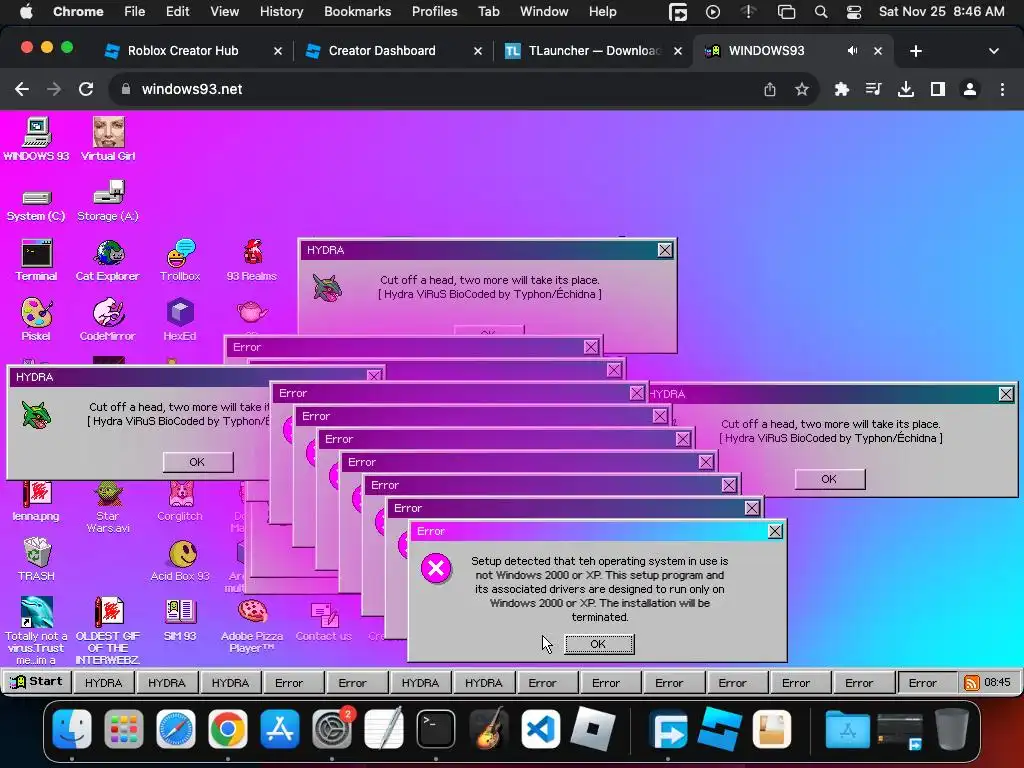Open the Chrome media controls icon
This screenshot has height=768, width=1024.
click(874, 89)
